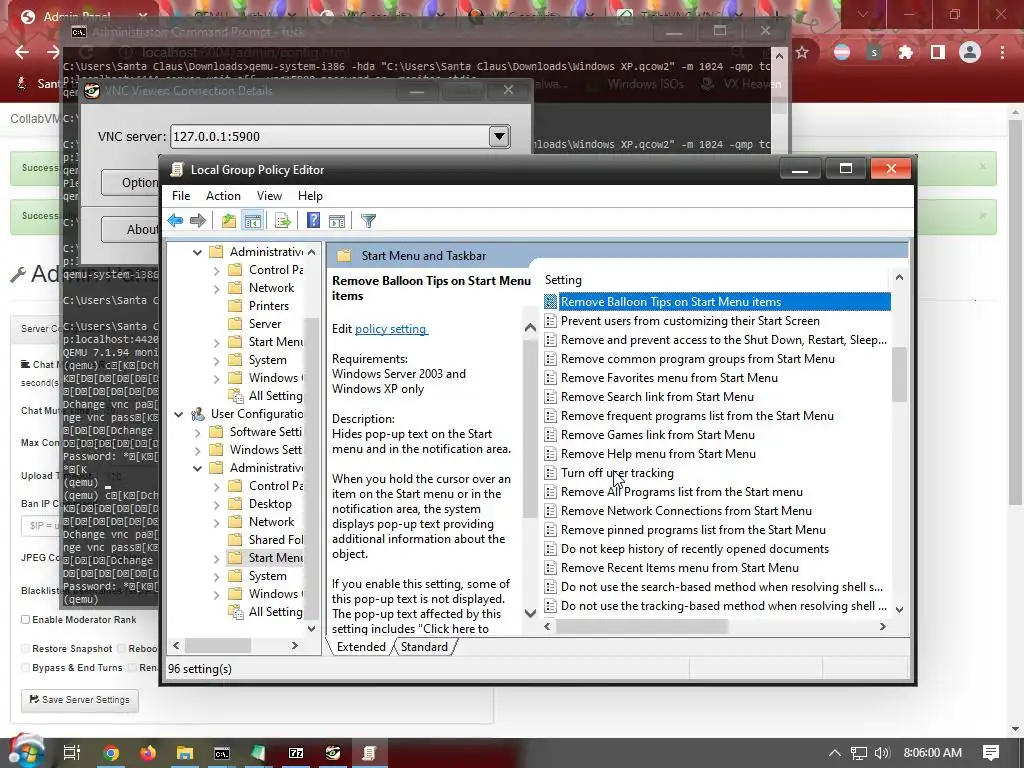
Task: Expand the selected Start Menu tree node
Action: point(216,558)
